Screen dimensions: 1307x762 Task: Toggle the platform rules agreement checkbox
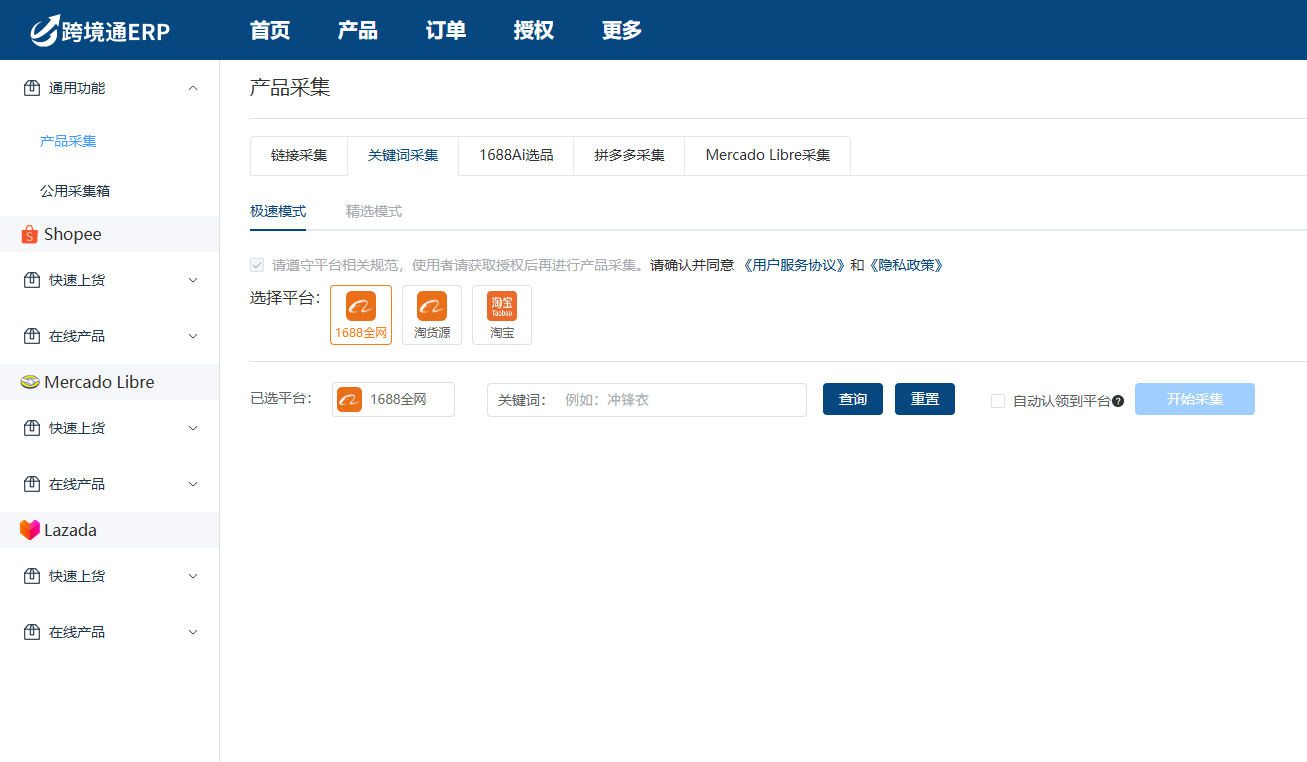pyautogui.click(x=257, y=265)
